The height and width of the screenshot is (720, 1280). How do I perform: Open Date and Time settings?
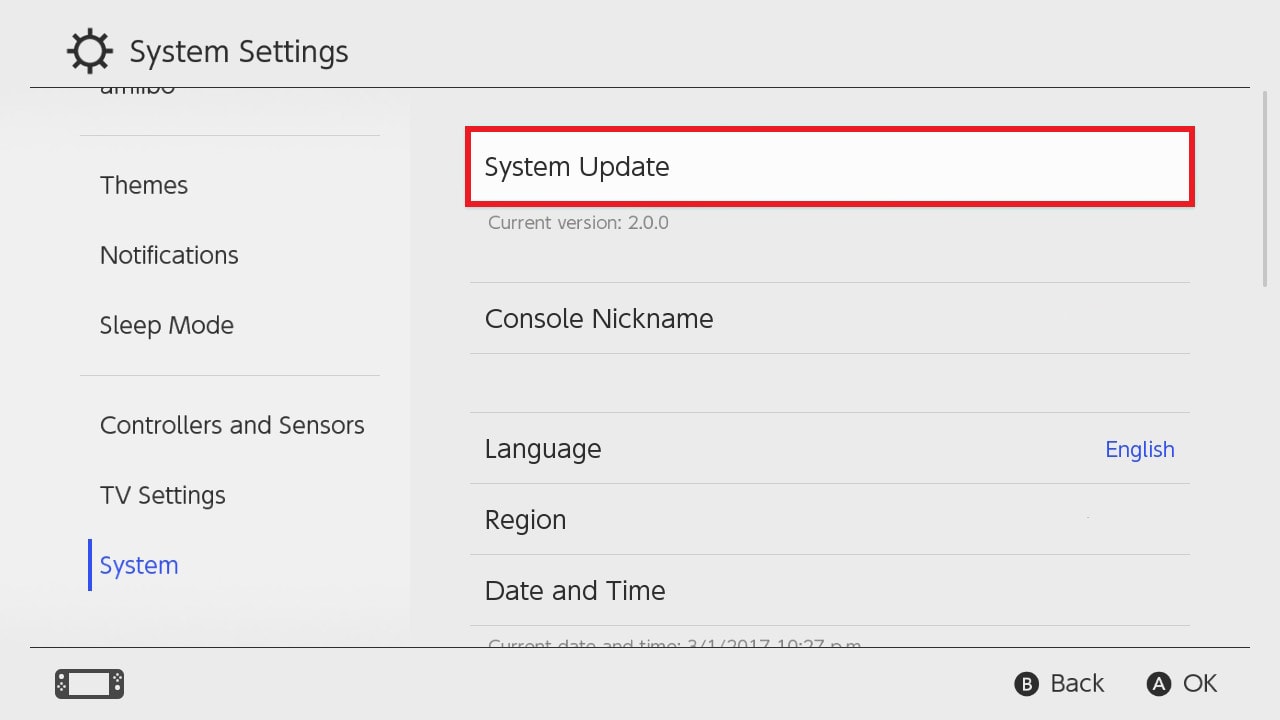click(829, 590)
